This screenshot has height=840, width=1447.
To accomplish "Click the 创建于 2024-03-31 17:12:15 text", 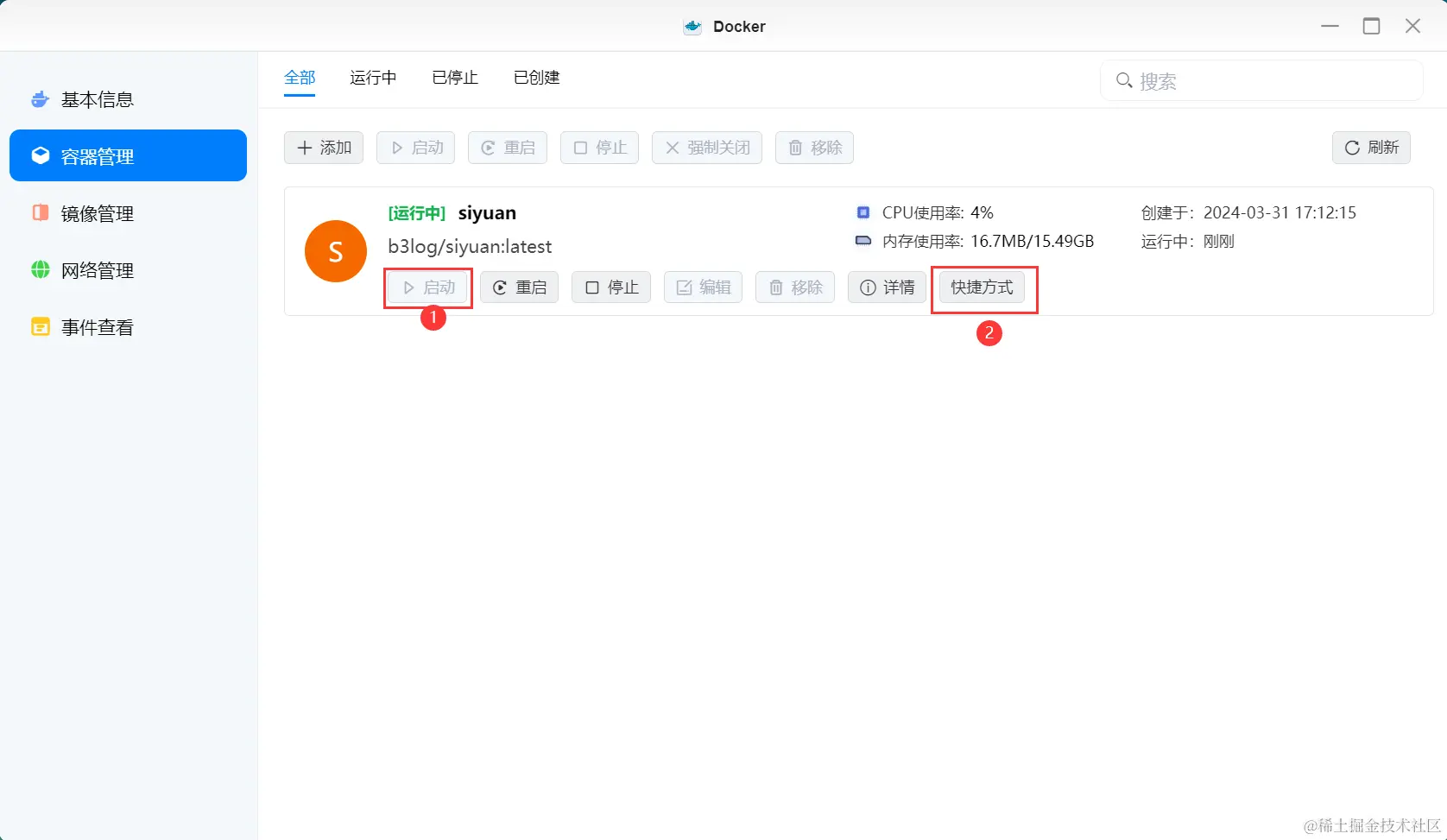I will 1248,212.
